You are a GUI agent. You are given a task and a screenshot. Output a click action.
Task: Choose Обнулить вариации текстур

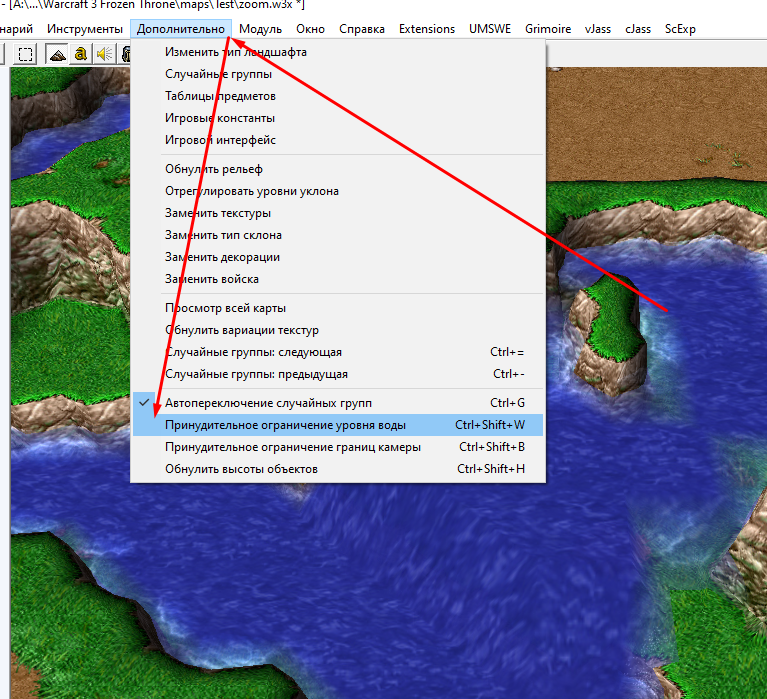(338, 330)
